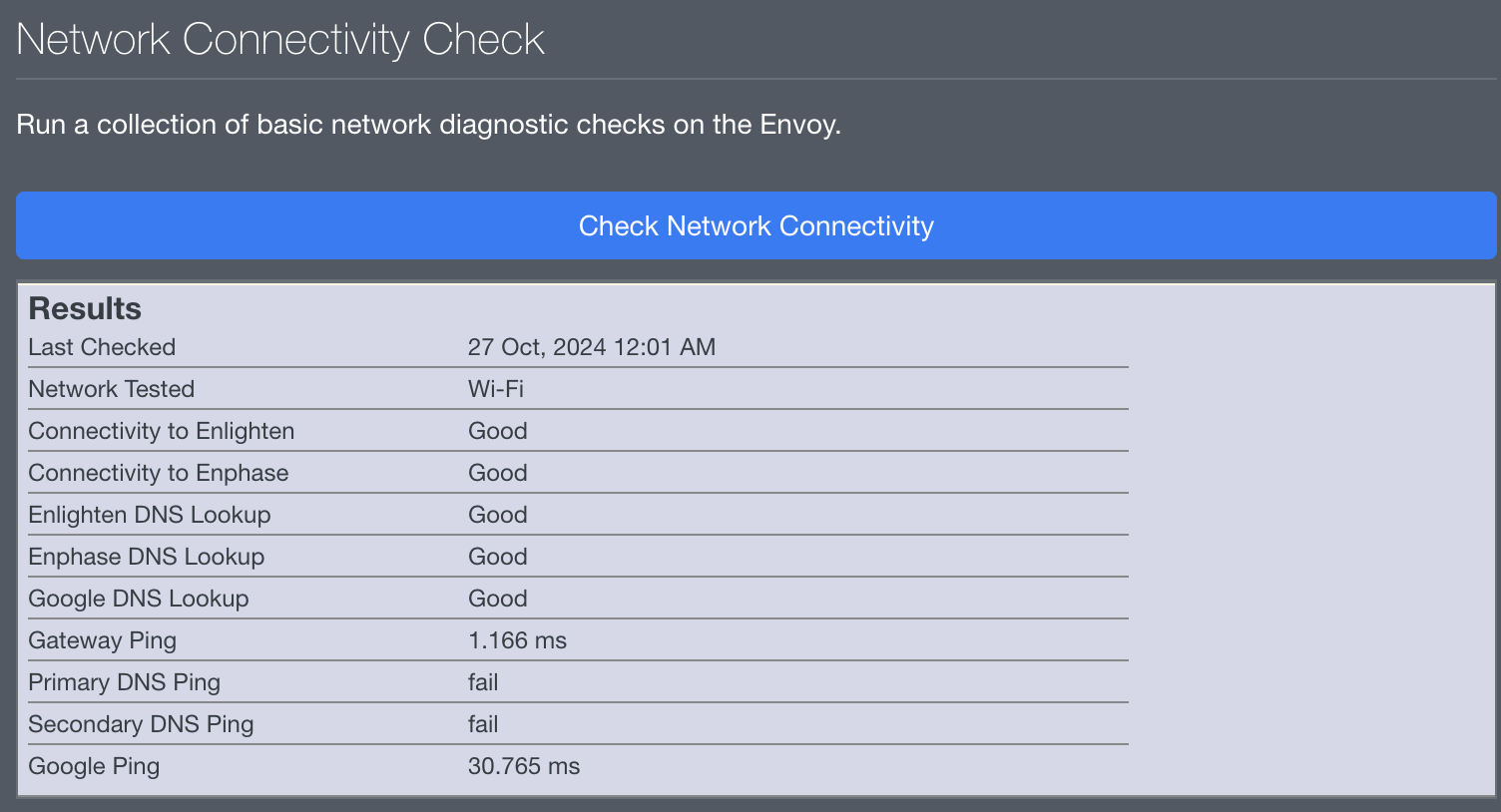1501x812 pixels.
Task: Click the diagnostic description text
Action: pos(427,125)
